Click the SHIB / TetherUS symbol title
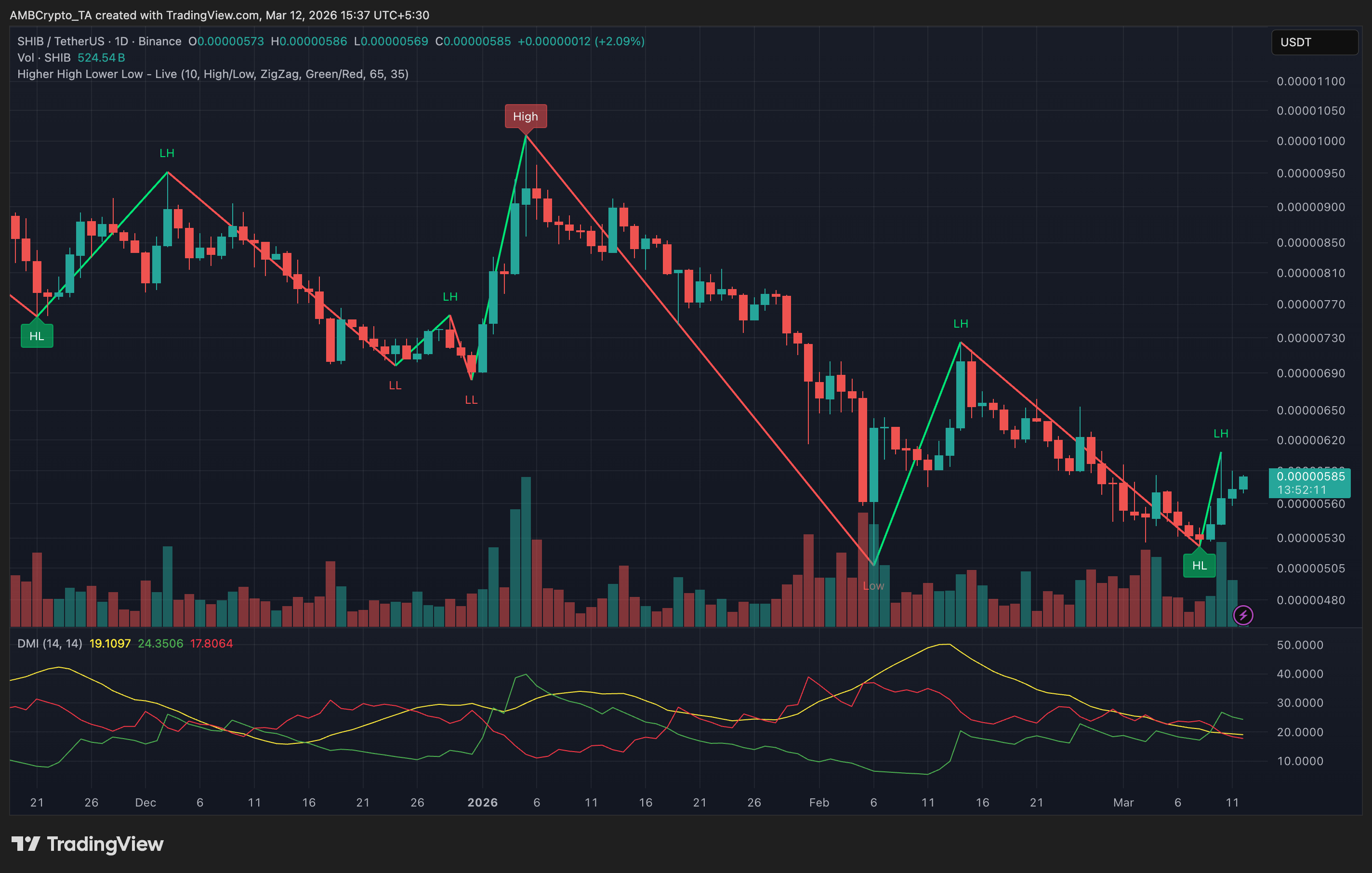This screenshot has height=873, width=1372. (60, 41)
